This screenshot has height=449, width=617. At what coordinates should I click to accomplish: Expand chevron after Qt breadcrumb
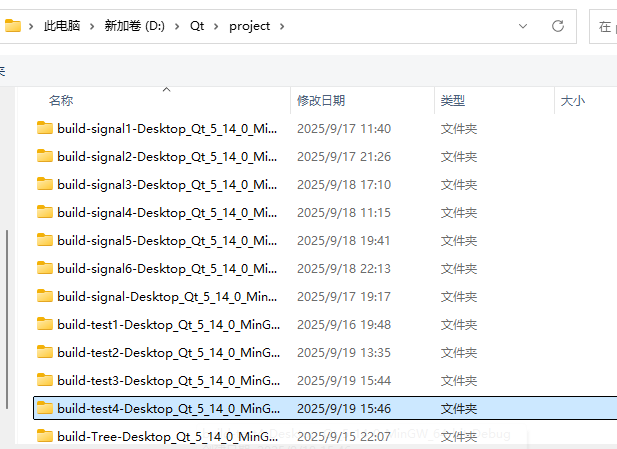click(216, 26)
